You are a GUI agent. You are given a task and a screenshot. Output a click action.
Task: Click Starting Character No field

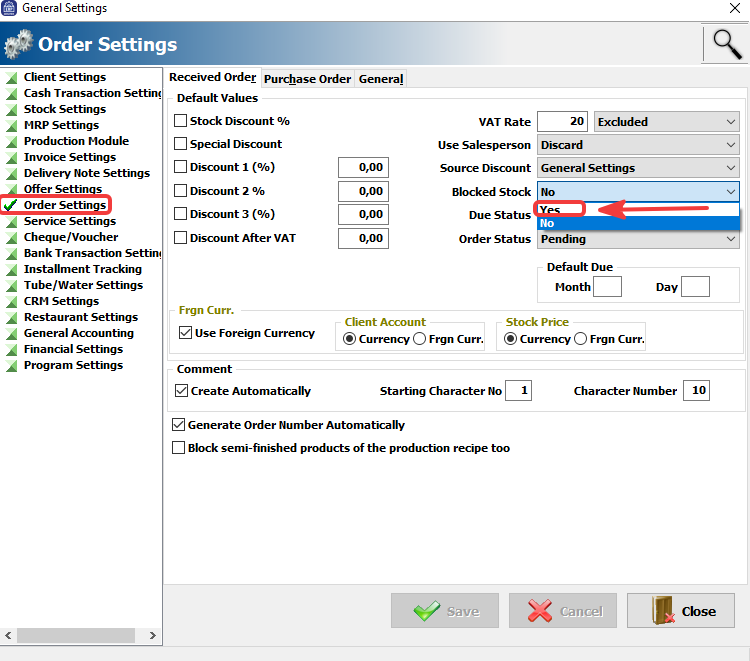[x=518, y=391]
